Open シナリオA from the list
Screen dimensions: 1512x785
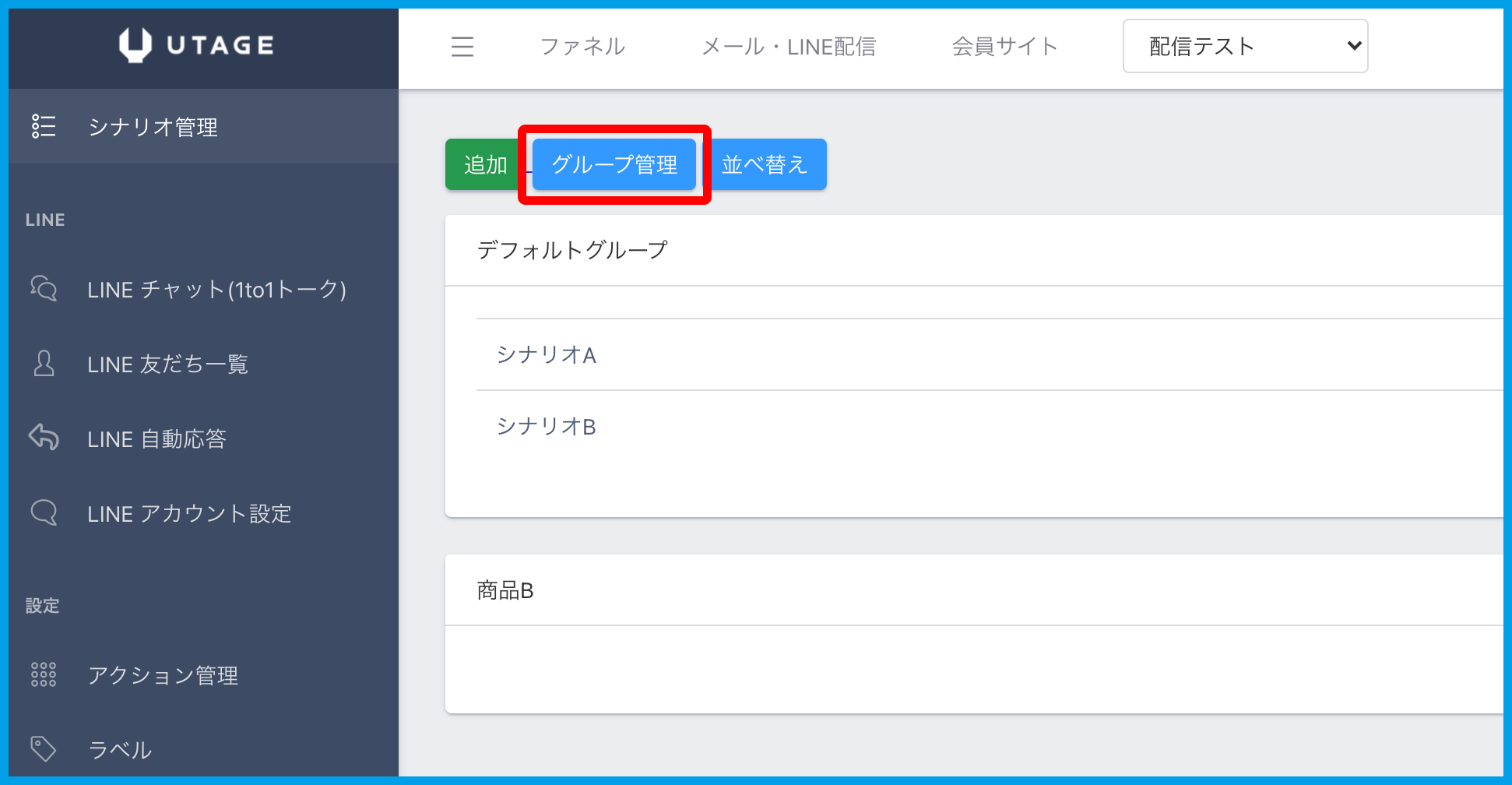547,355
